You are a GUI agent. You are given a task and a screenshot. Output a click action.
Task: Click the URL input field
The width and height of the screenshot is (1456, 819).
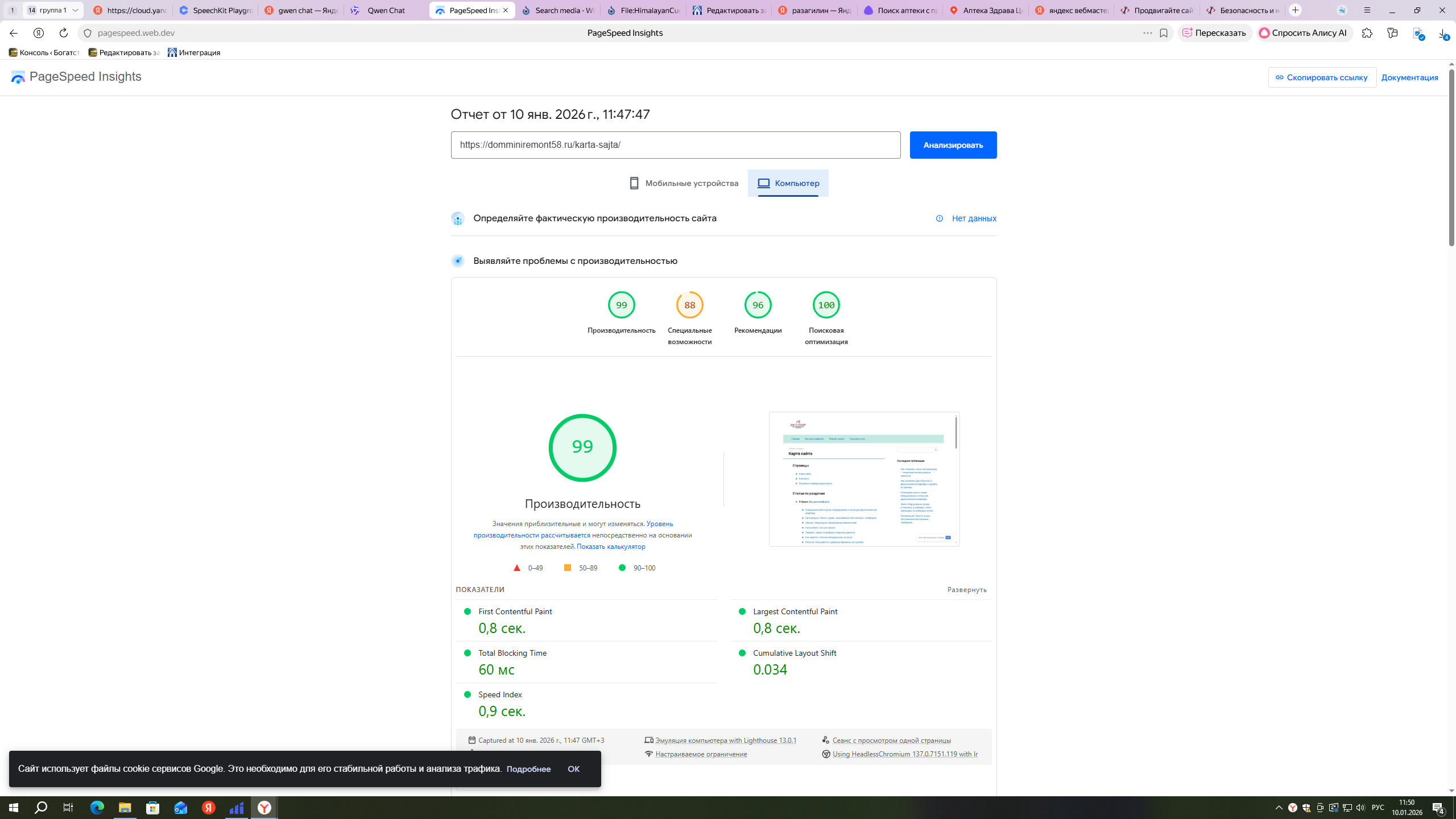675,145
